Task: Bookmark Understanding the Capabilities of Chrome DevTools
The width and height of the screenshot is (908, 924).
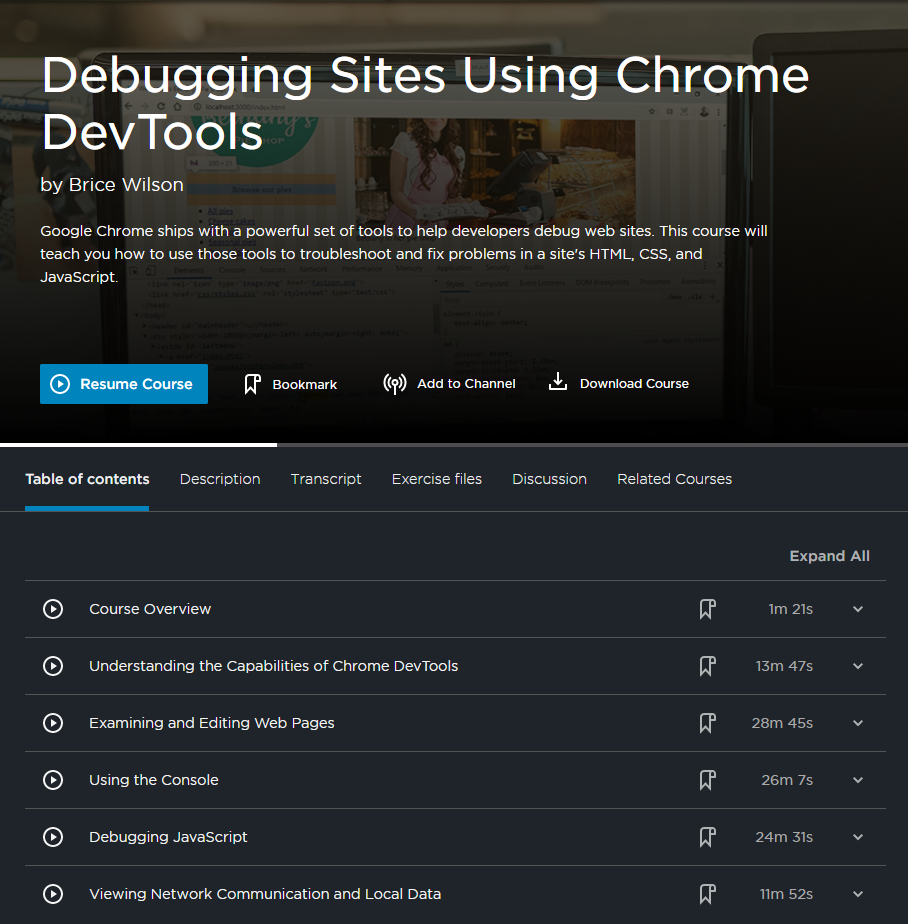Action: point(707,666)
